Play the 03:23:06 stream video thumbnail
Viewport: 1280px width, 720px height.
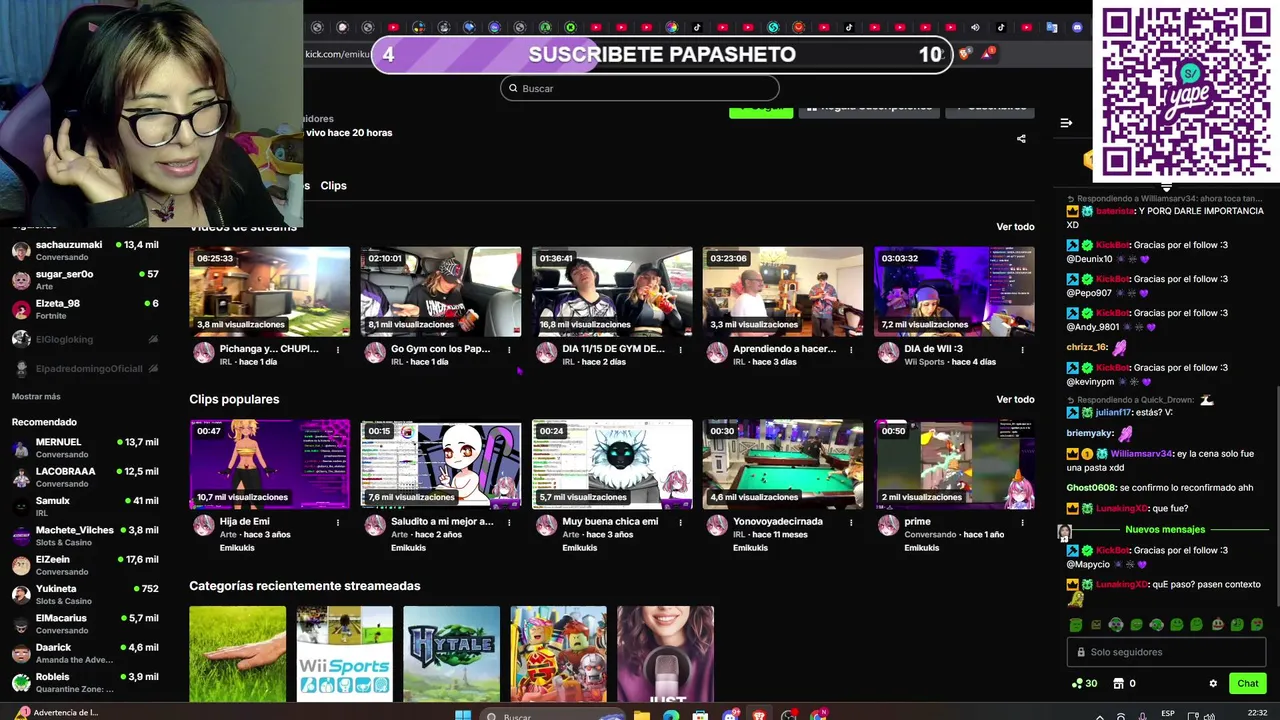(x=783, y=292)
